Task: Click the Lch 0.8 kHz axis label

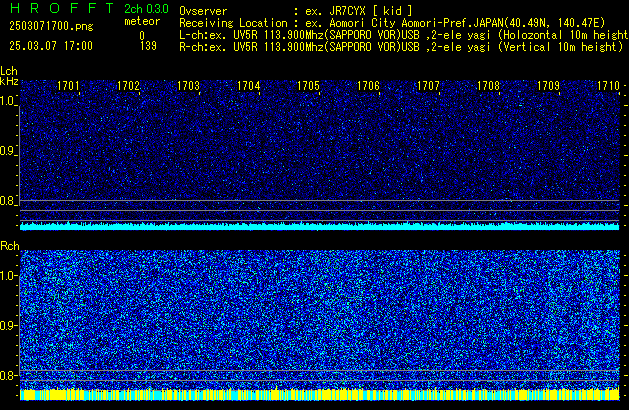Action: pyautogui.click(x=8, y=201)
